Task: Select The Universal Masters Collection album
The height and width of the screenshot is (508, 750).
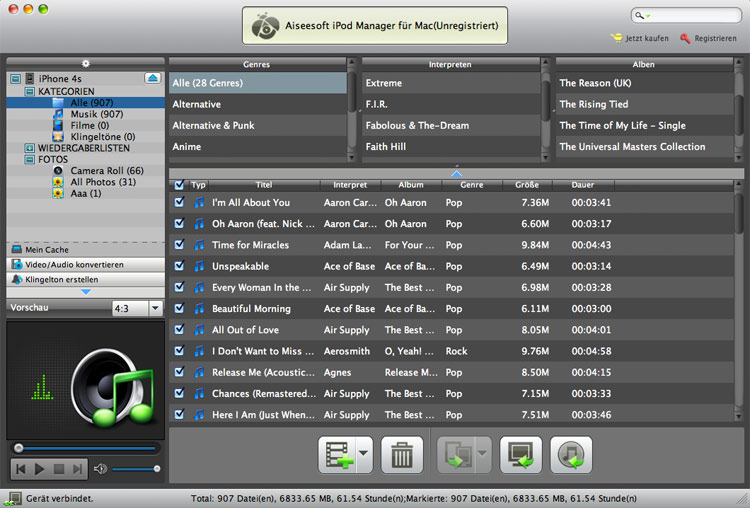Action: coord(644,146)
